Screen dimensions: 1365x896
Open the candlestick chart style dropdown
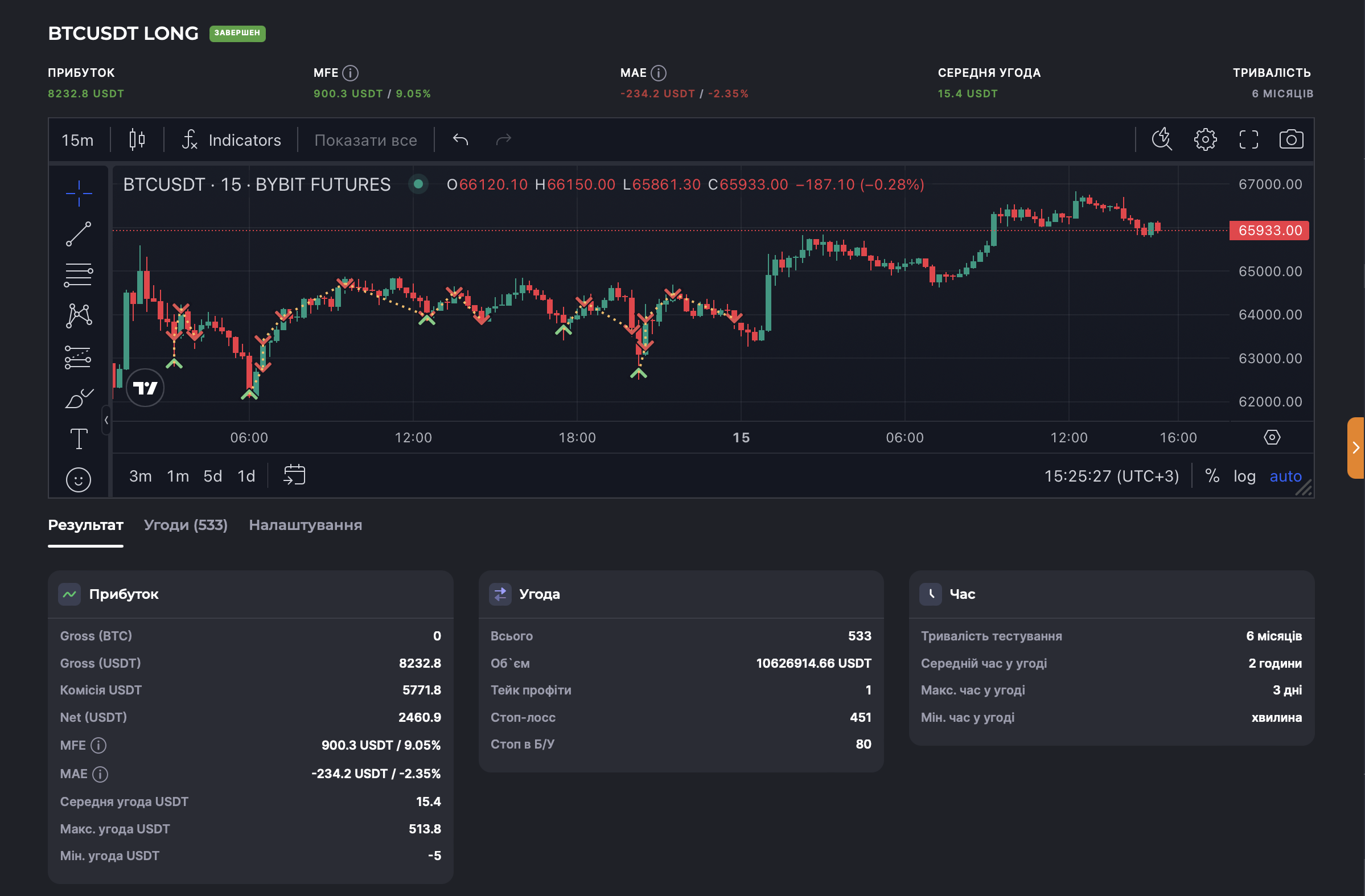click(137, 139)
